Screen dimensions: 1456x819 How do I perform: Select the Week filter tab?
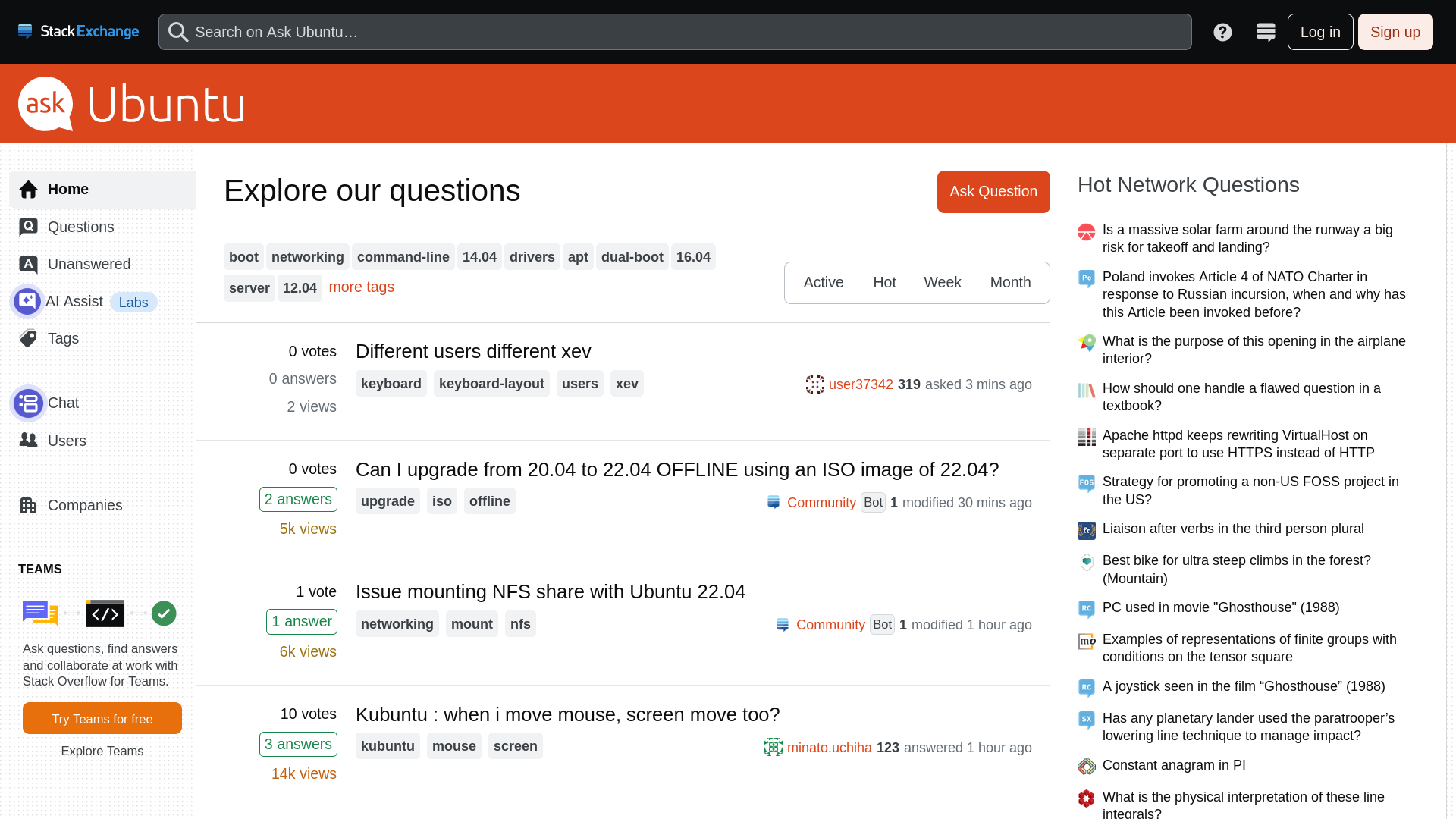click(x=942, y=282)
